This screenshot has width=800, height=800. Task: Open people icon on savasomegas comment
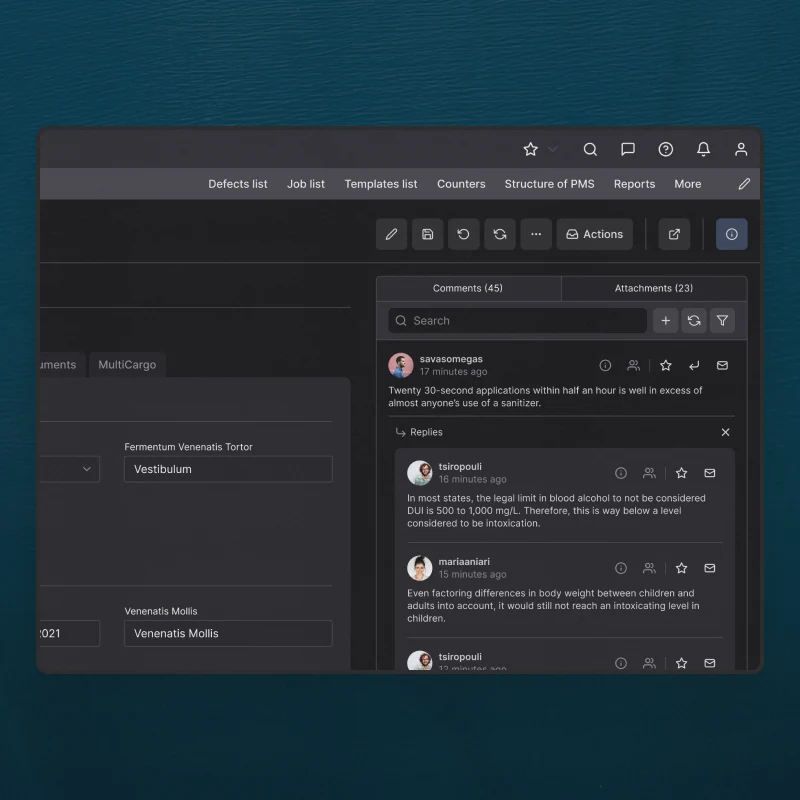click(x=633, y=365)
